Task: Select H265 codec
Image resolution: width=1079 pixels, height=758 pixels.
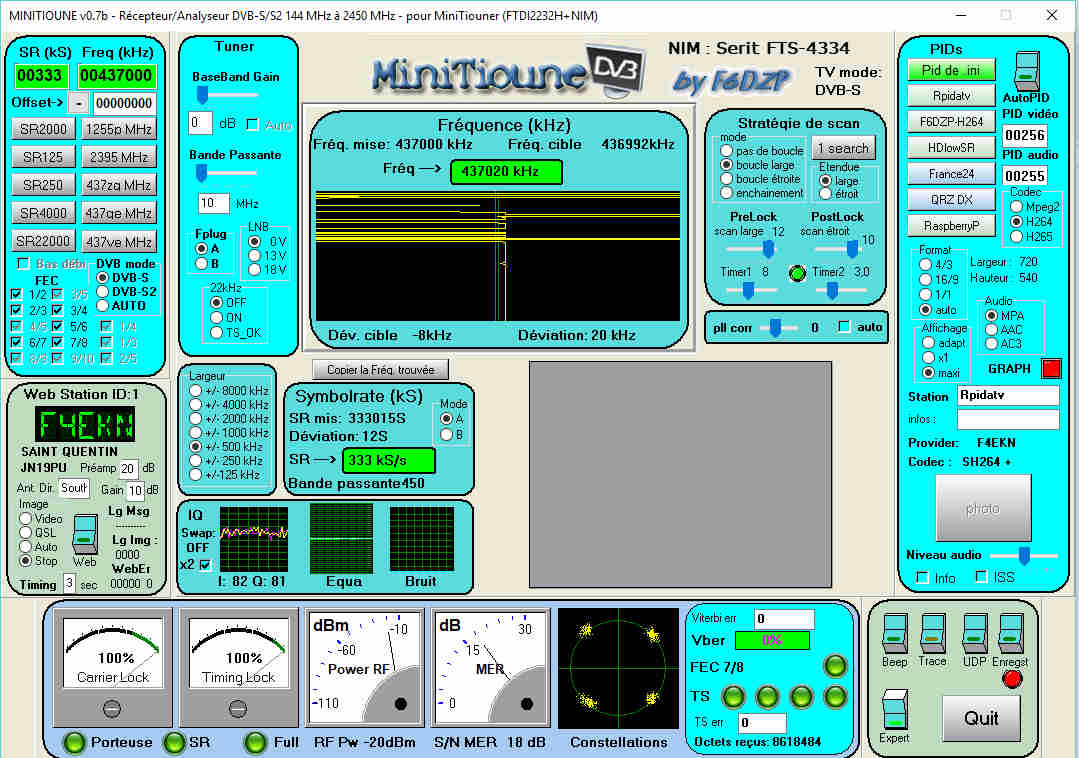Action: point(1016,236)
